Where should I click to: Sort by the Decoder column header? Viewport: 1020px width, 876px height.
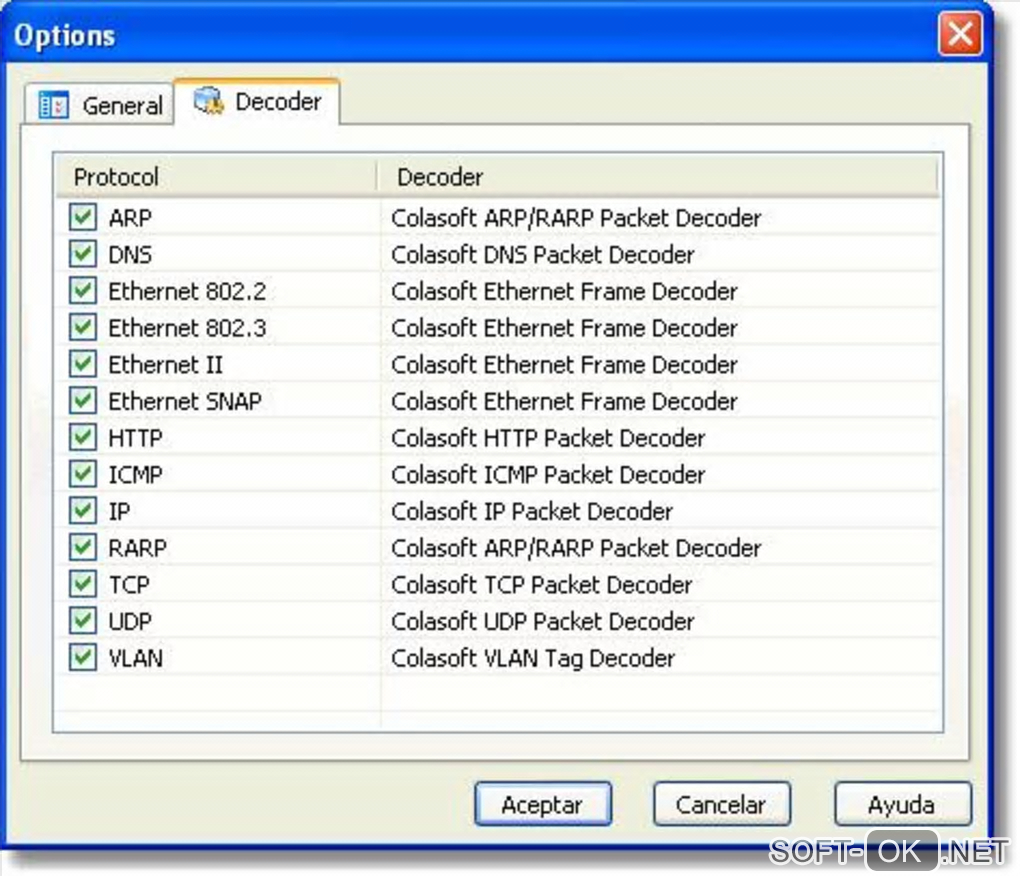click(x=658, y=177)
